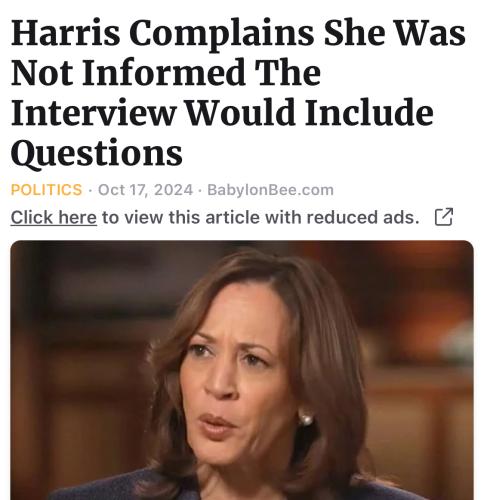This screenshot has height=500, width=484.
Task: Click the "reduced ads." text
Action: tap(363, 217)
